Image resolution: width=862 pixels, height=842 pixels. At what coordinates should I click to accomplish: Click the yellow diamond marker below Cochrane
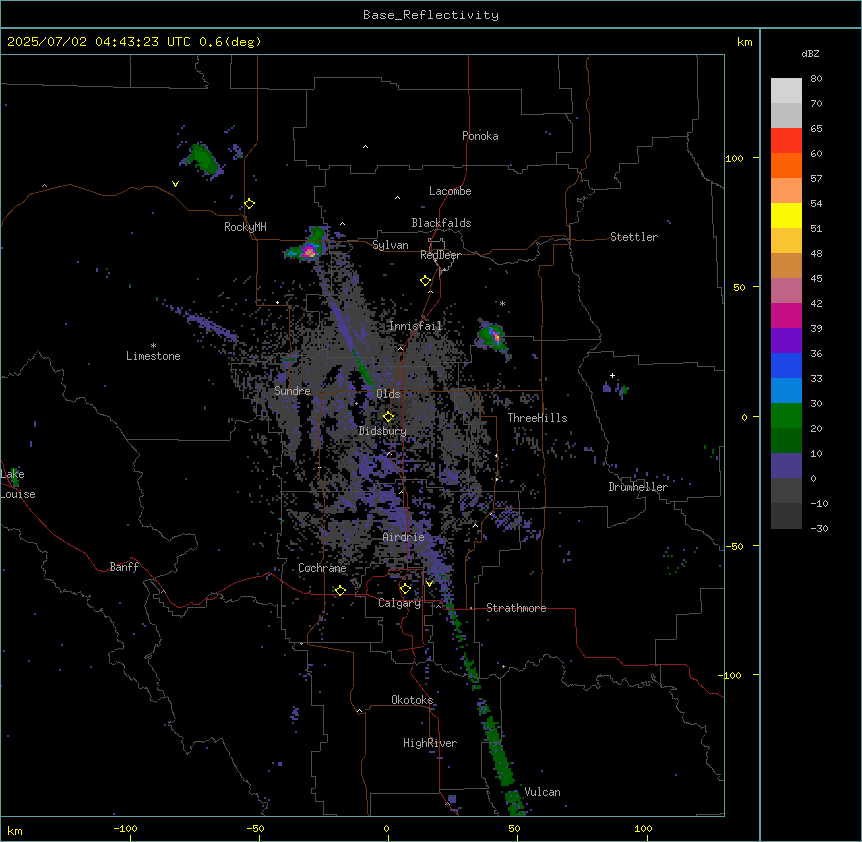click(x=340, y=590)
